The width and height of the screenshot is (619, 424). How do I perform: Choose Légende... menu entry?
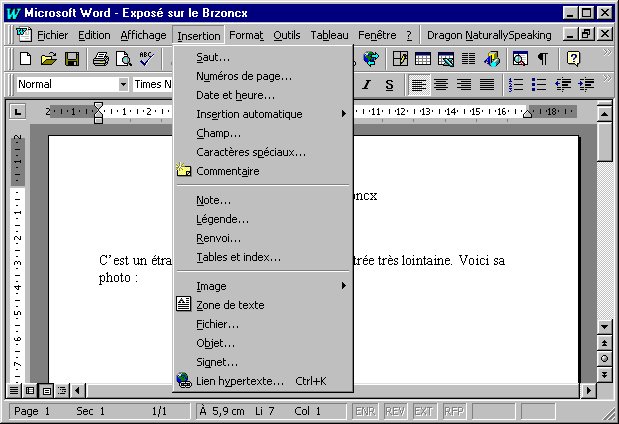pyautogui.click(x=263, y=219)
